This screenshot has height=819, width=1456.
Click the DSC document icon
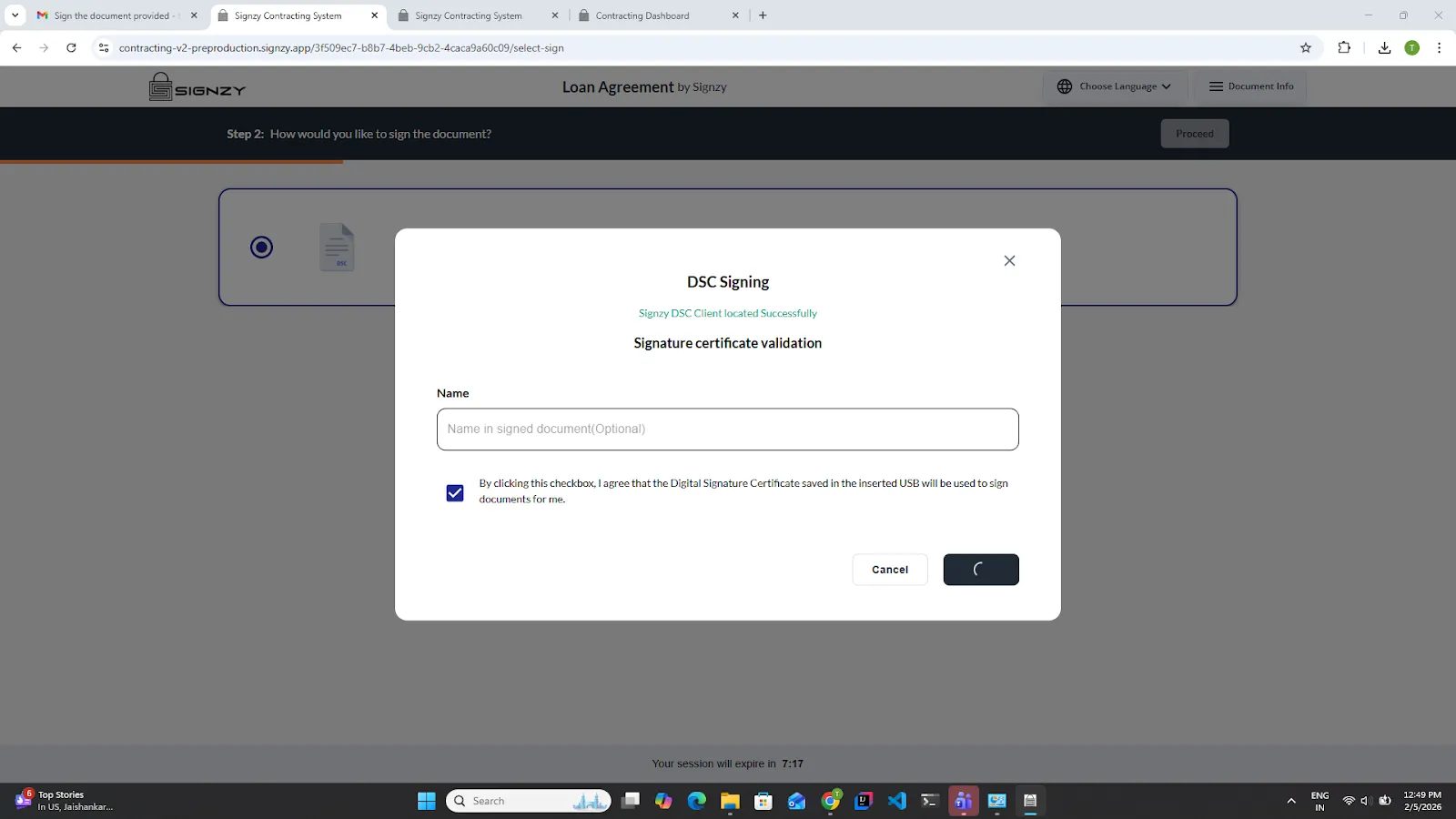tap(337, 247)
